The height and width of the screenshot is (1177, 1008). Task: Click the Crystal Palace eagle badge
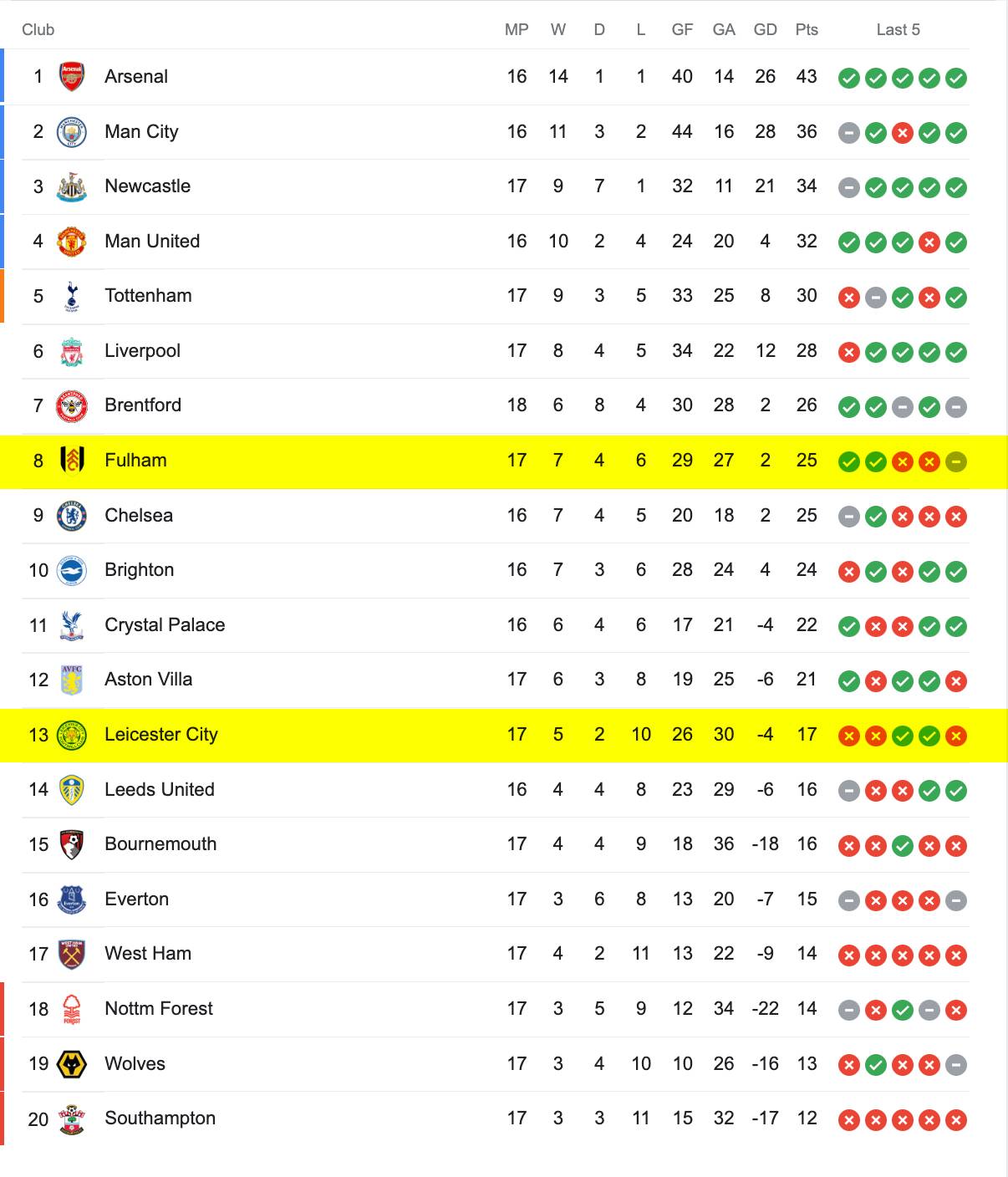[72, 625]
